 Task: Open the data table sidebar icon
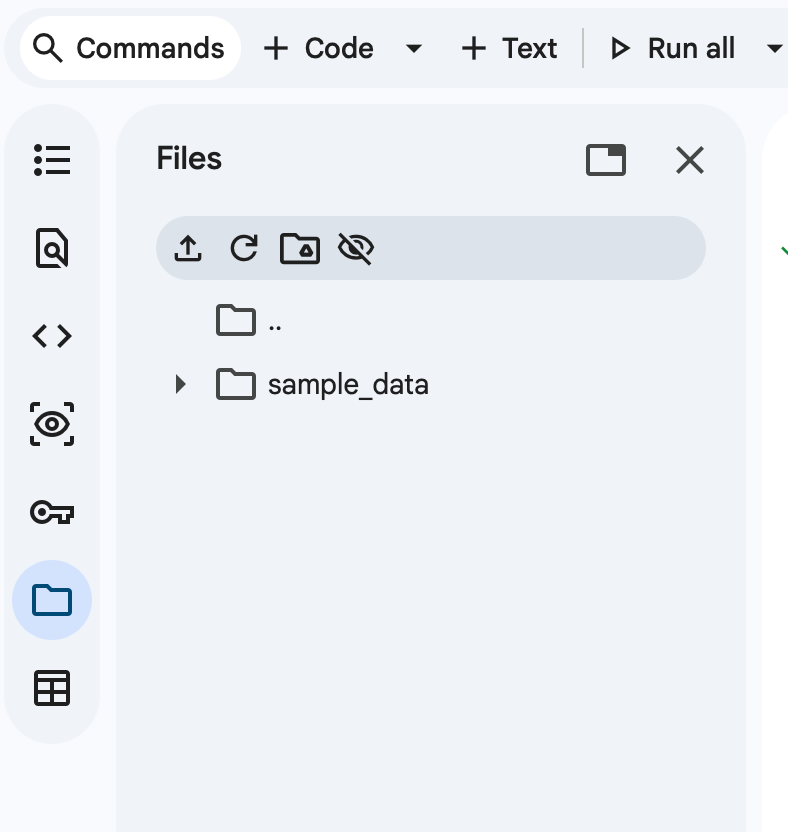click(52, 688)
